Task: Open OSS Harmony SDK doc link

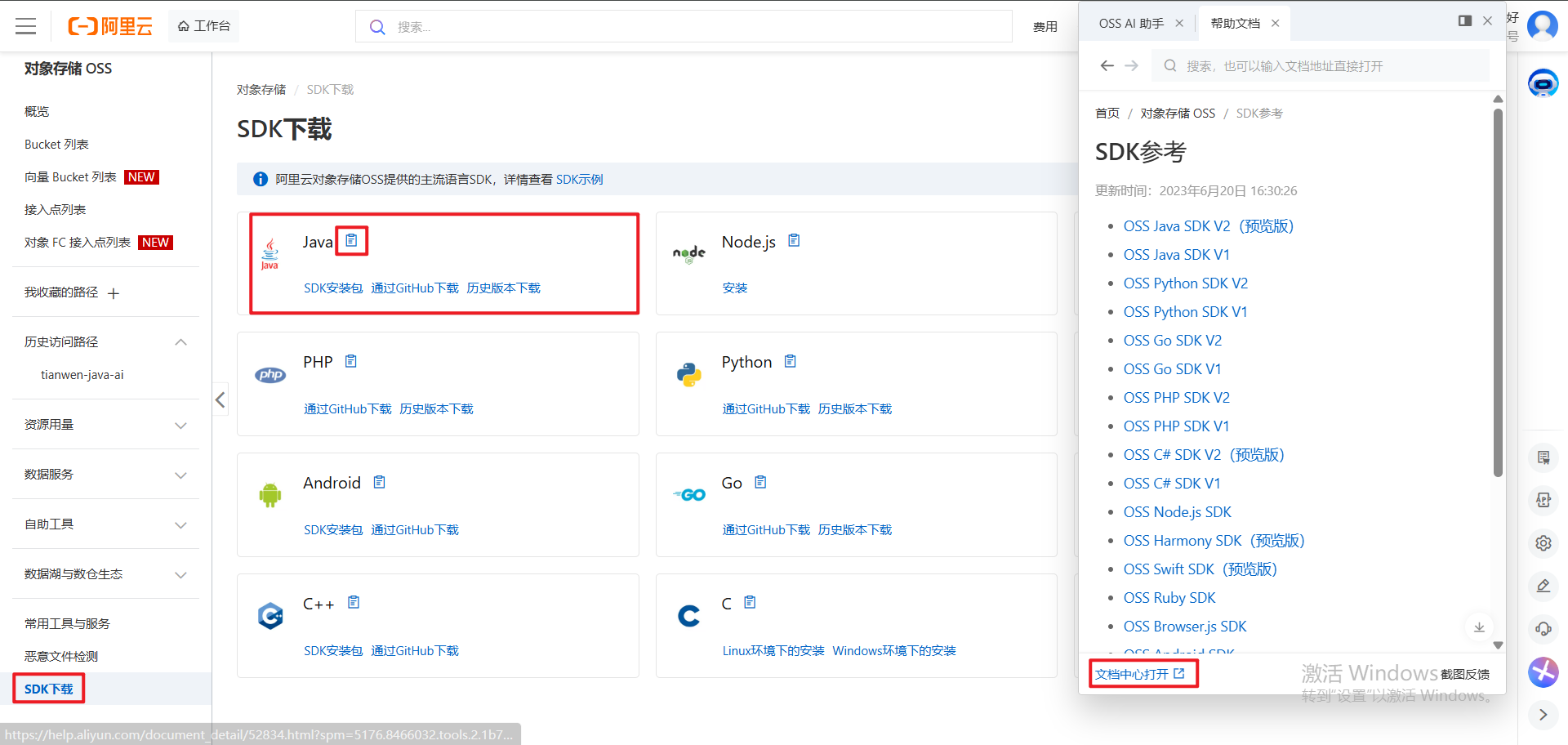Action: coord(1214,540)
